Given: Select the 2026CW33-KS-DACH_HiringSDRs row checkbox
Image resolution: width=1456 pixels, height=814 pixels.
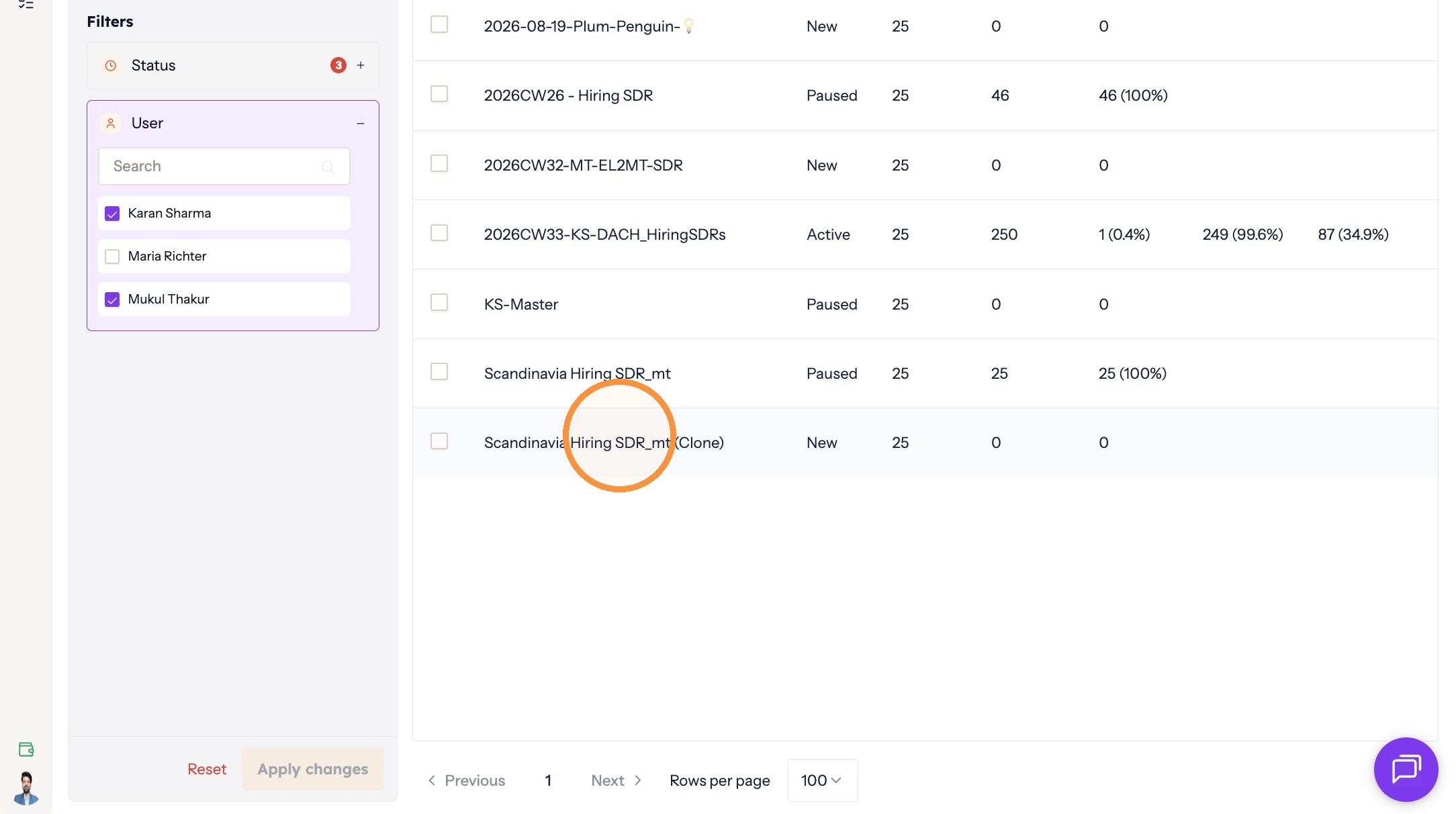Looking at the screenshot, I should (439, 232).
